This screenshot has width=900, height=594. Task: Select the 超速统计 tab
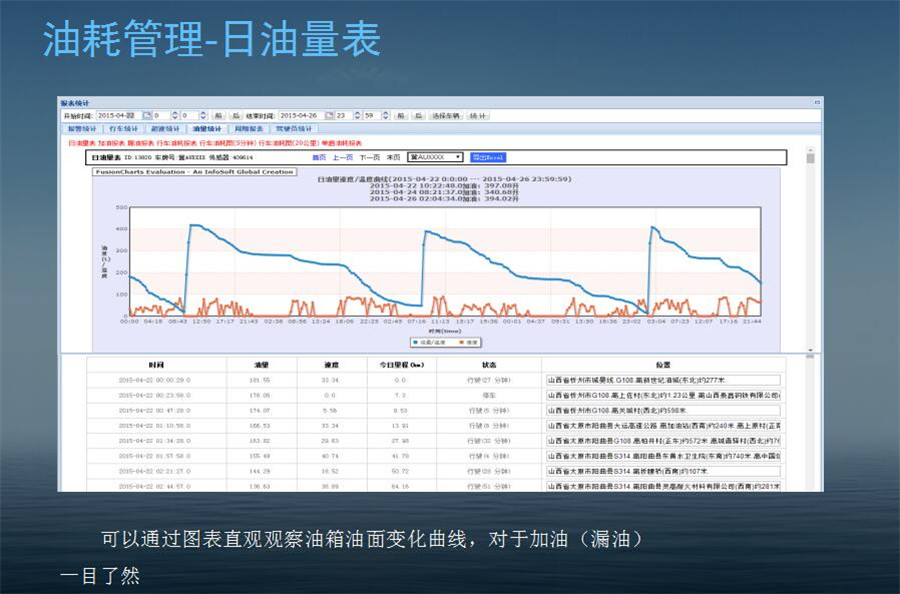(165, 129)
